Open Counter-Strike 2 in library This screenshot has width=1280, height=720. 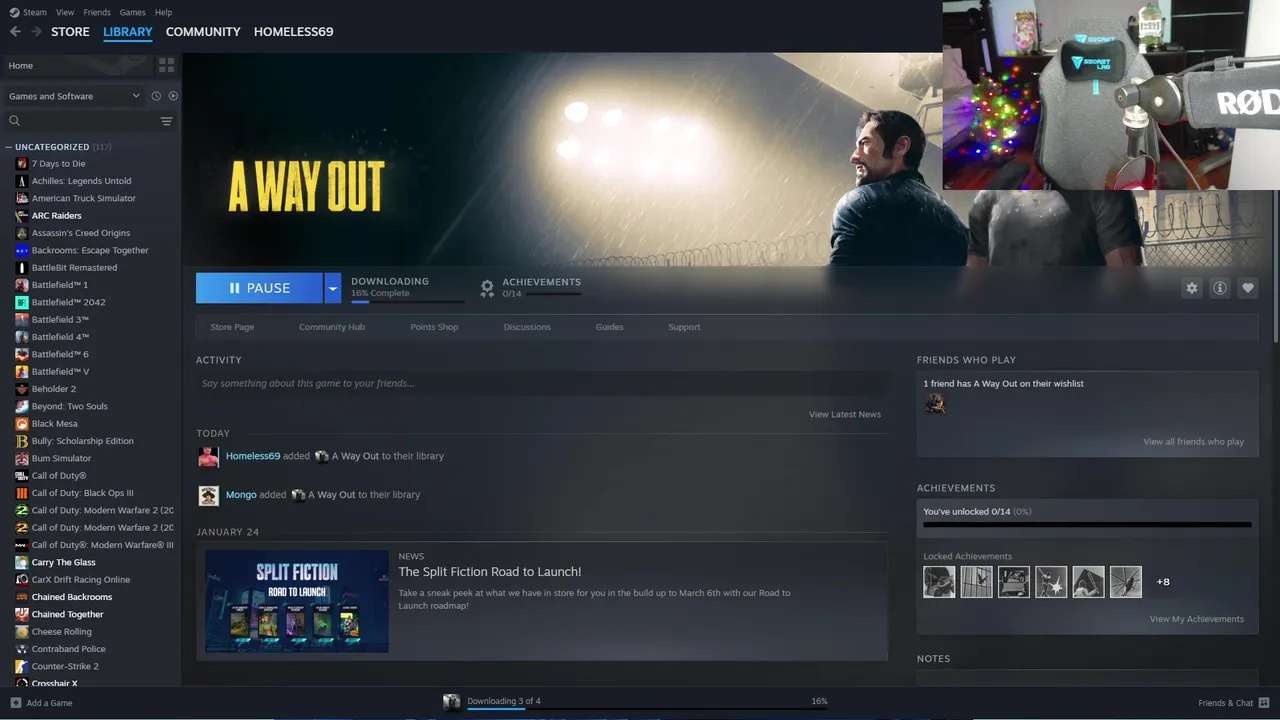[65, 666]
